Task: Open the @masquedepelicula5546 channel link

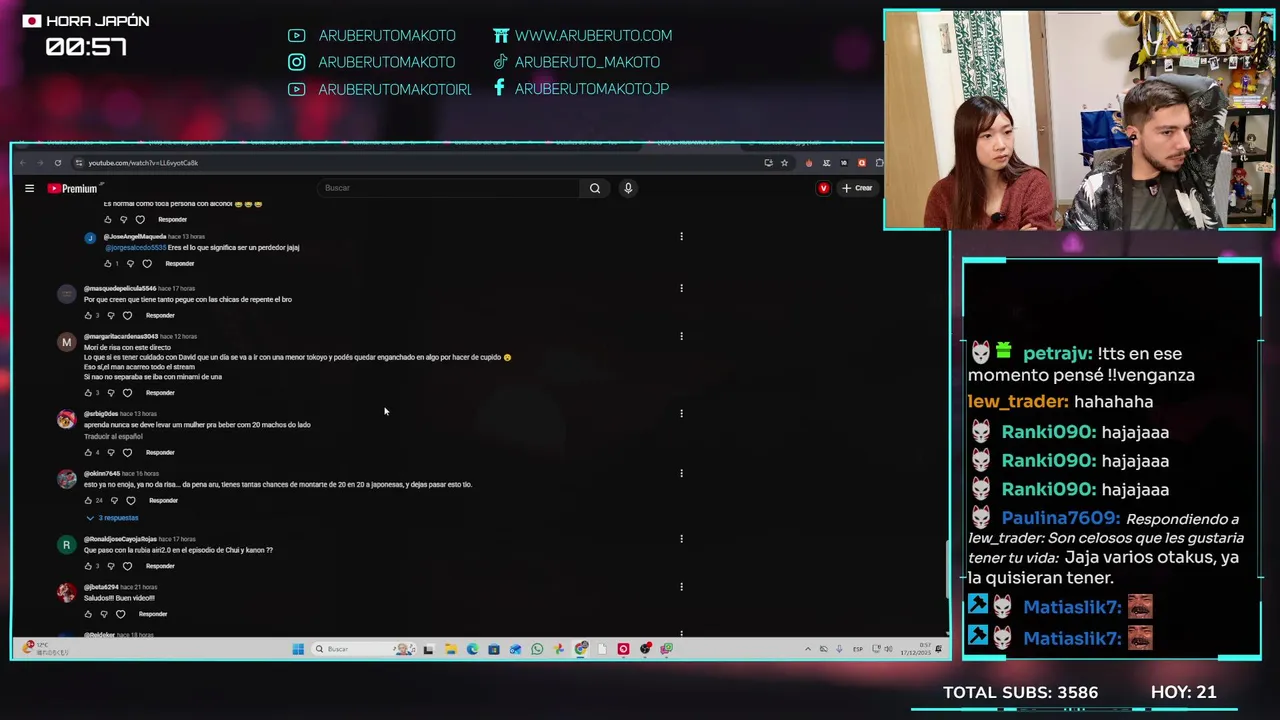Action: coord(120,289)
